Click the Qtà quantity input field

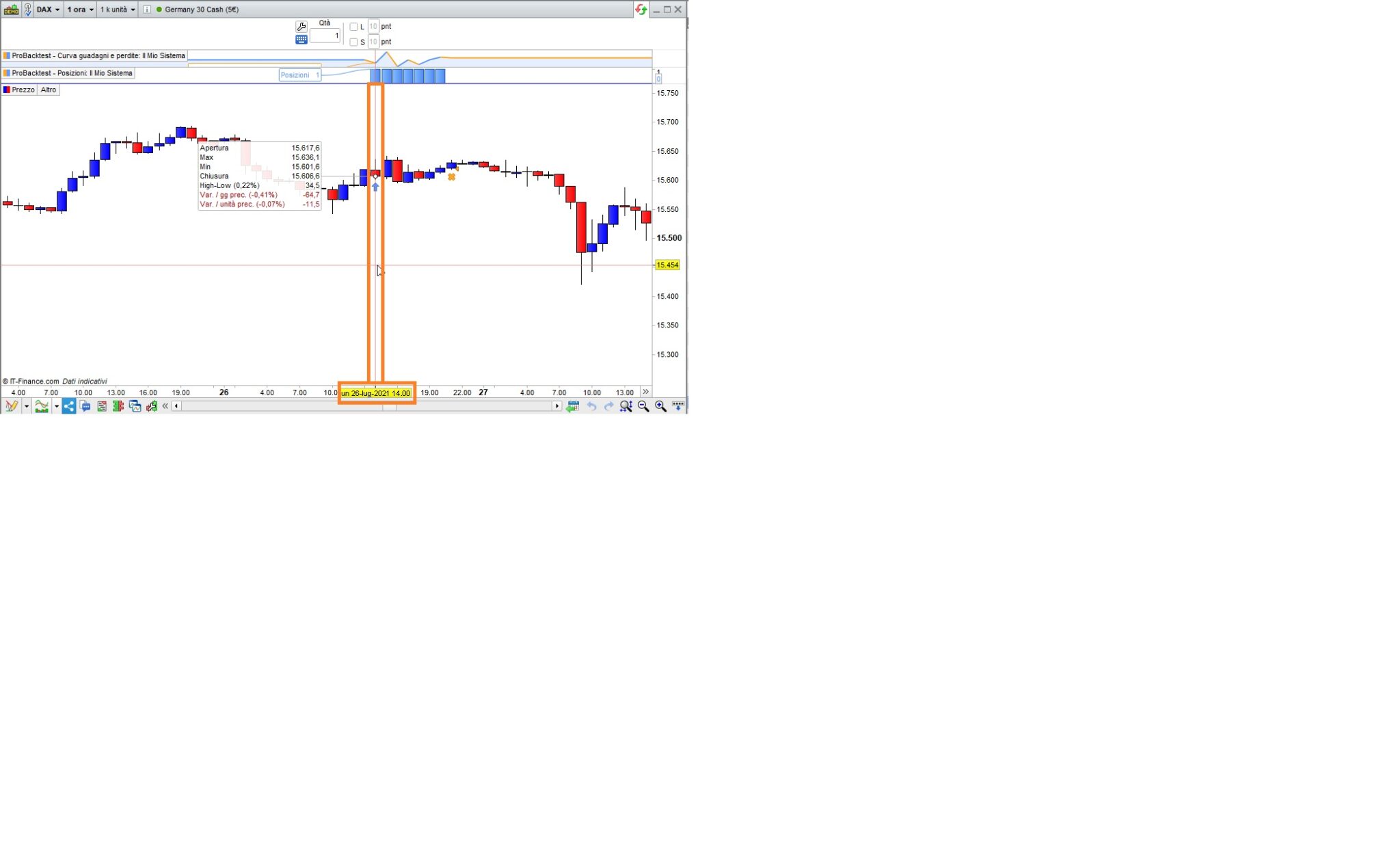click(325, 36)
